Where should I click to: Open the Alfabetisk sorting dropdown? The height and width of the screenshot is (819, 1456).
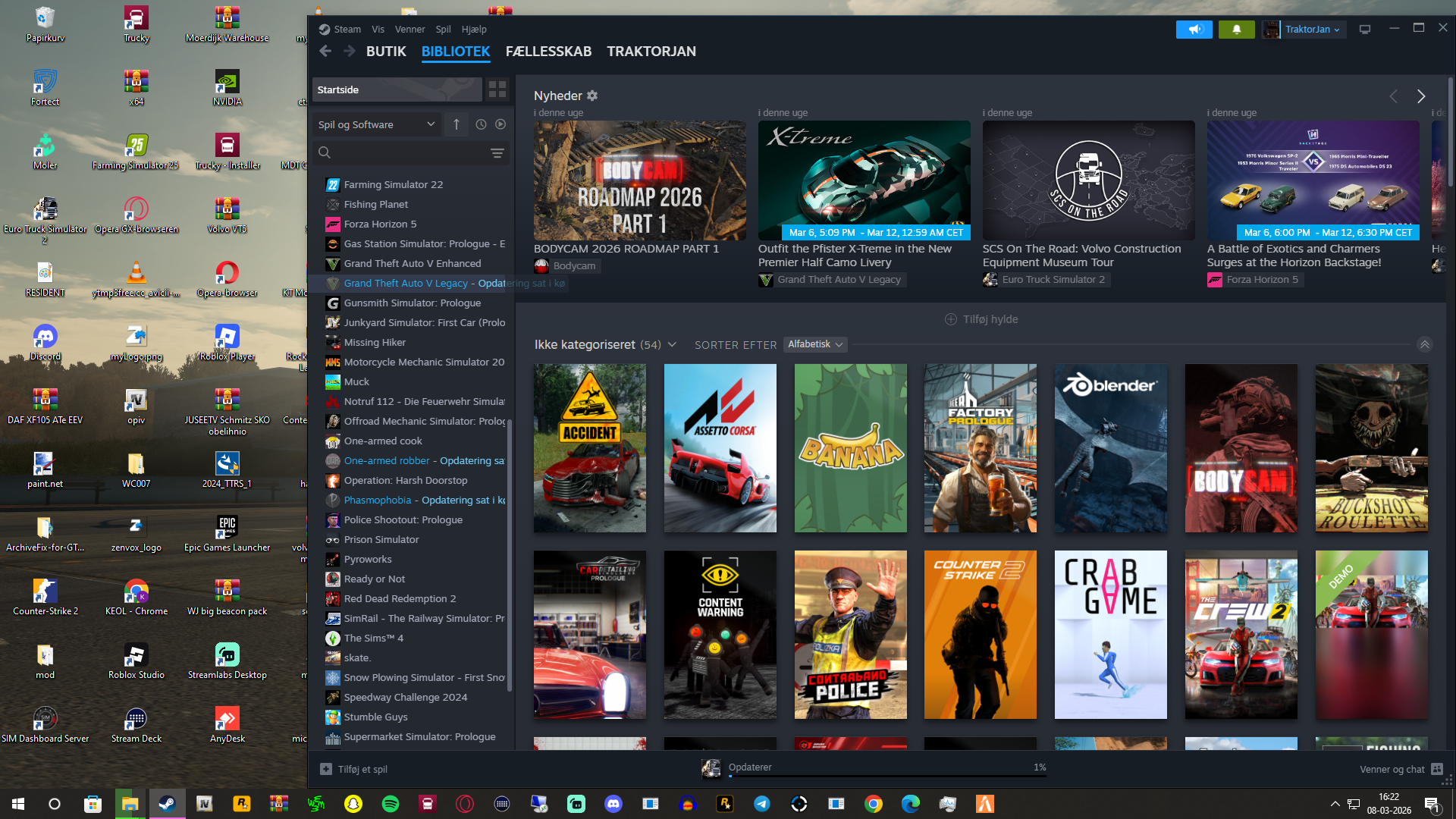pyautogui.click(x=815, y=344)
